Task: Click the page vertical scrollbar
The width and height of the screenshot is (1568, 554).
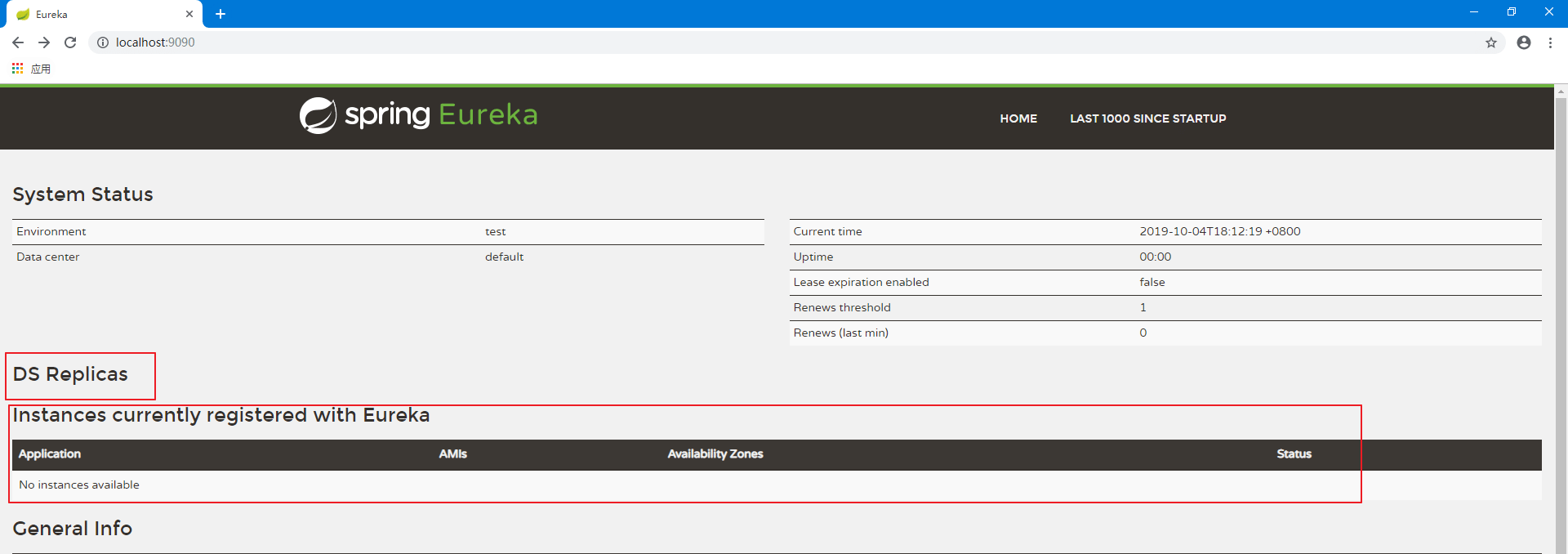Action: pyautogui.click(x=1561, y=327)
